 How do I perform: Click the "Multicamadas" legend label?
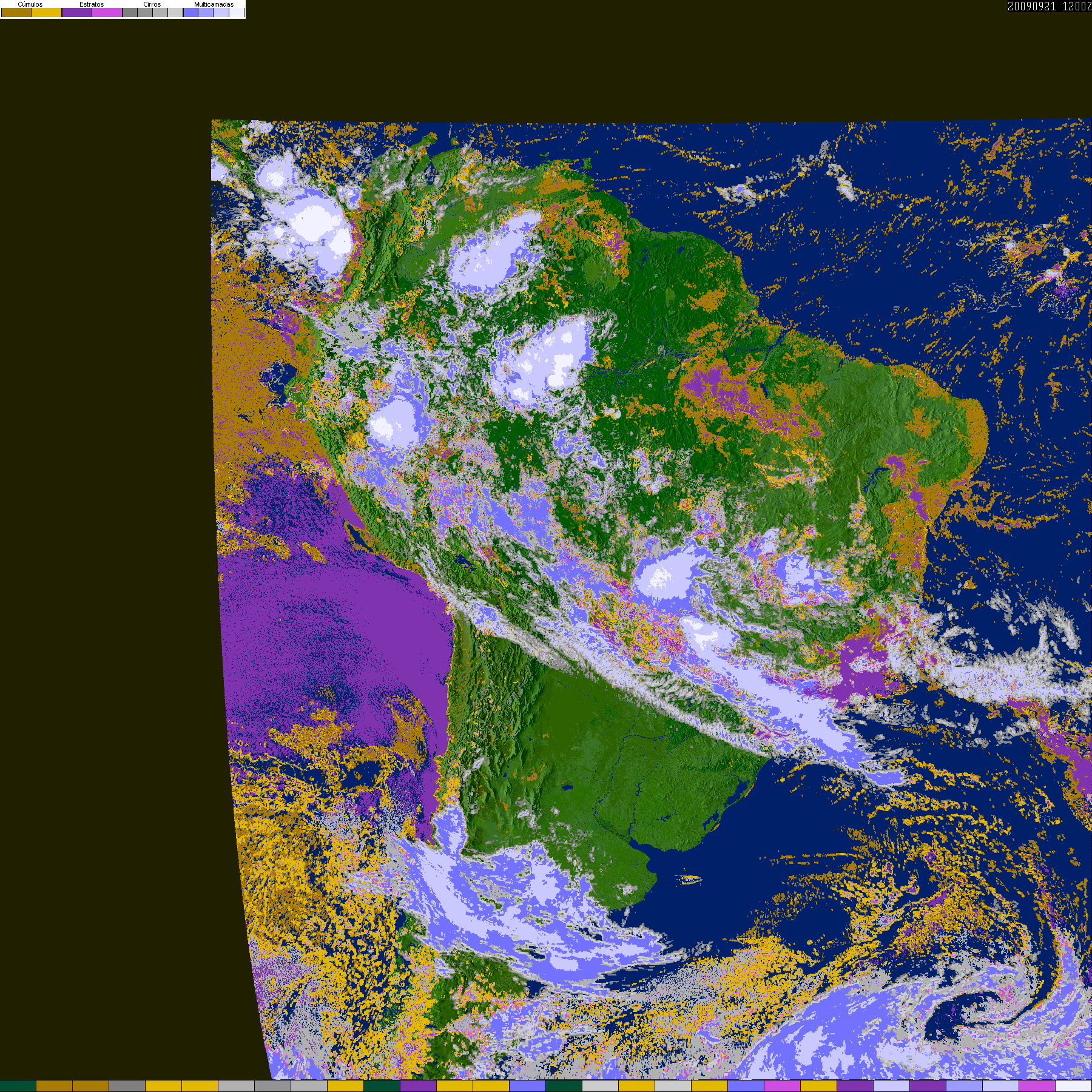[x=214, y=4]
